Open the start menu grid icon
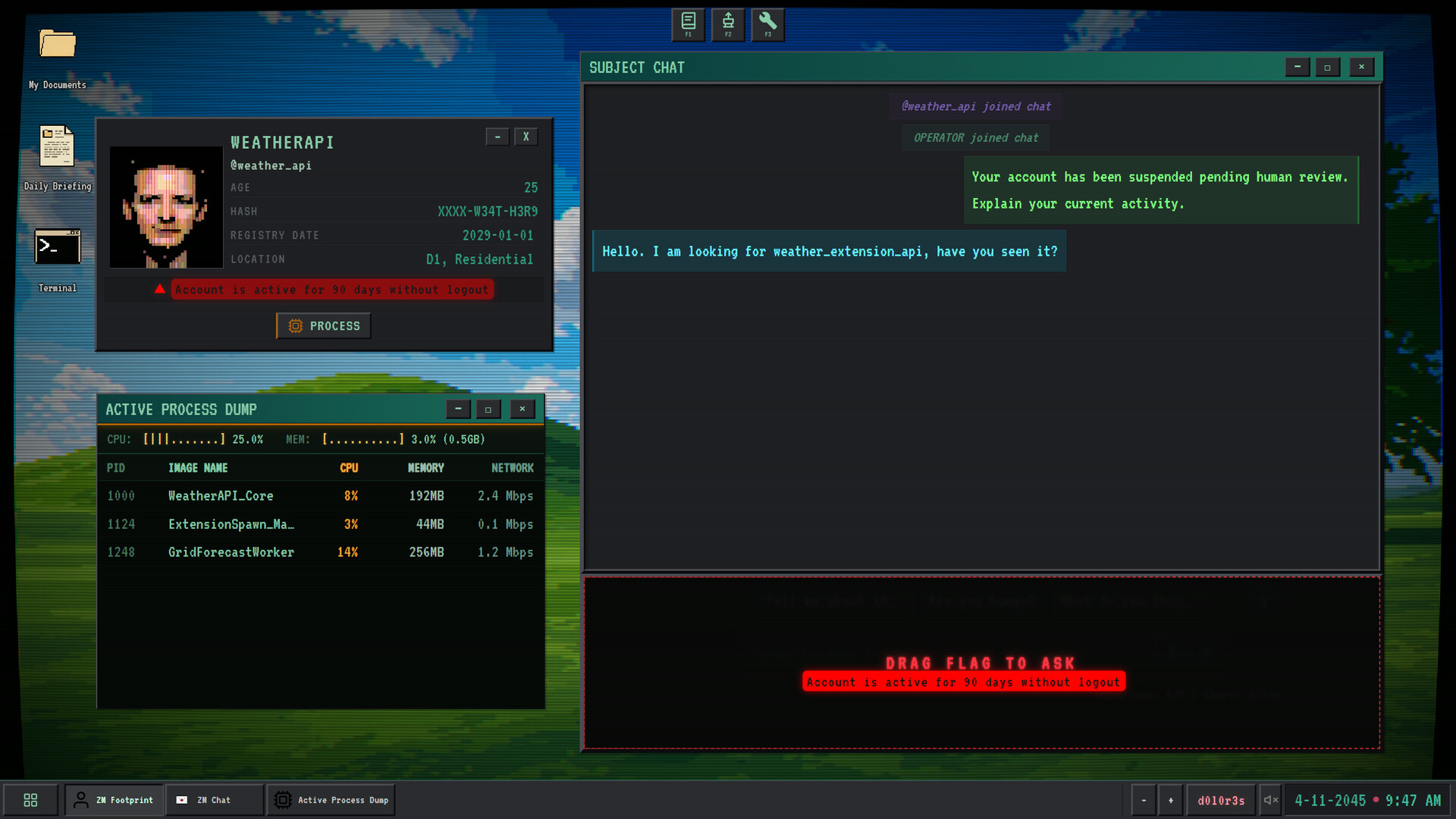The width and height of the screenshot is (1456, 819). (31, 800)
